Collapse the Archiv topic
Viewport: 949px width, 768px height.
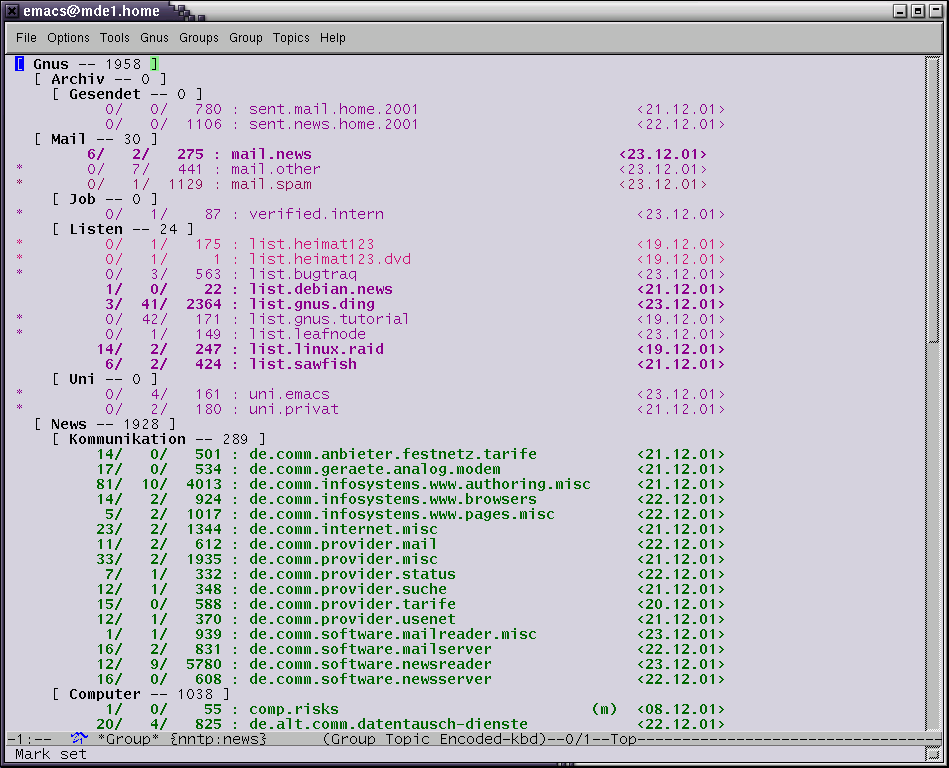[100, 79]
